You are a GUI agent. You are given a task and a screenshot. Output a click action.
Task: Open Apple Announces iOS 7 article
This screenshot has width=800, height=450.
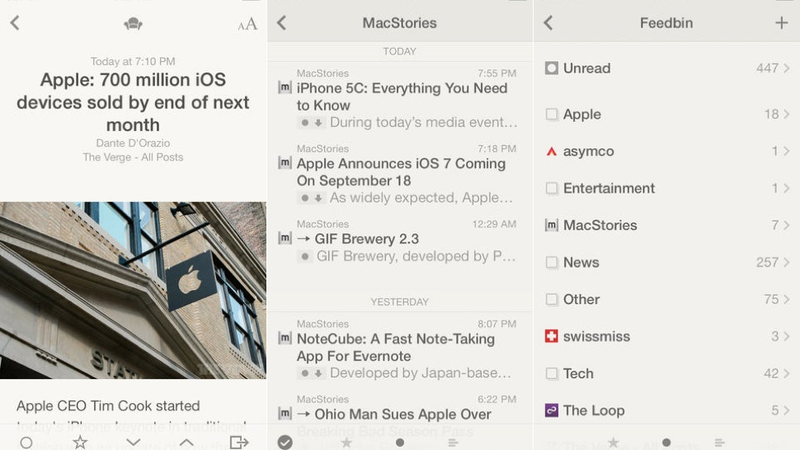click(400, 173)
